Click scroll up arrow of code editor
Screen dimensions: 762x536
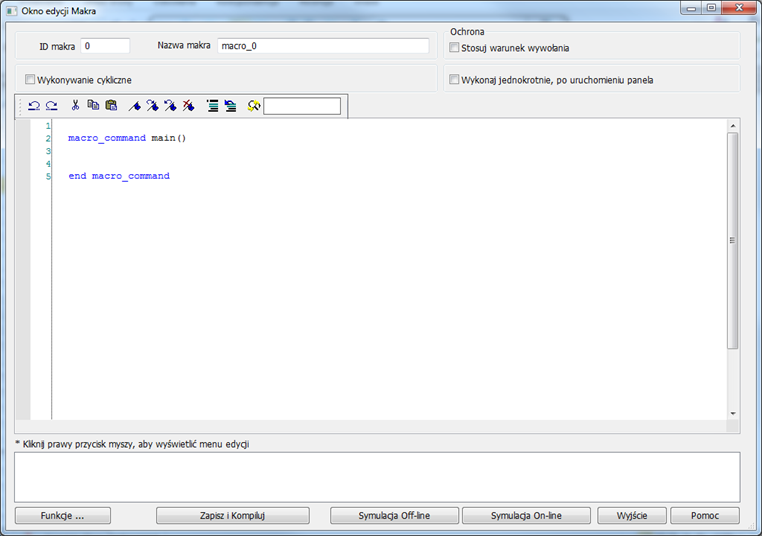[733, 126]
